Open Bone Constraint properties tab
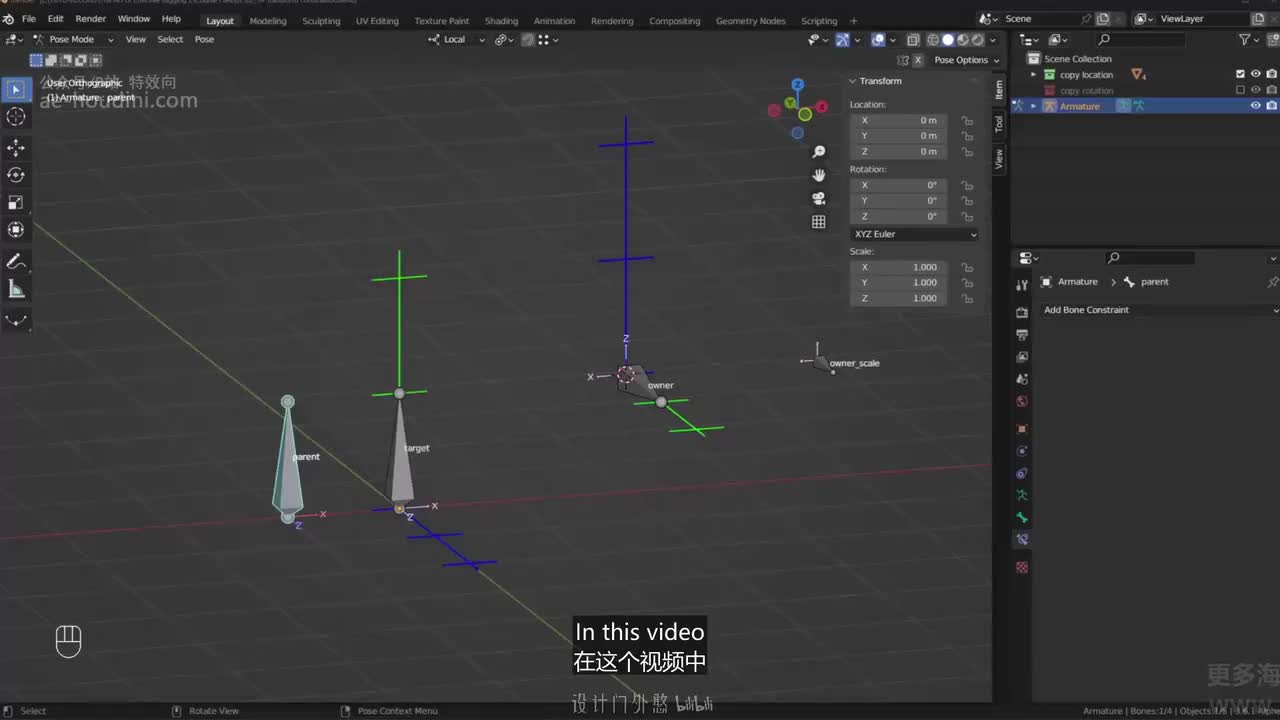 (x=1022, y=540)
